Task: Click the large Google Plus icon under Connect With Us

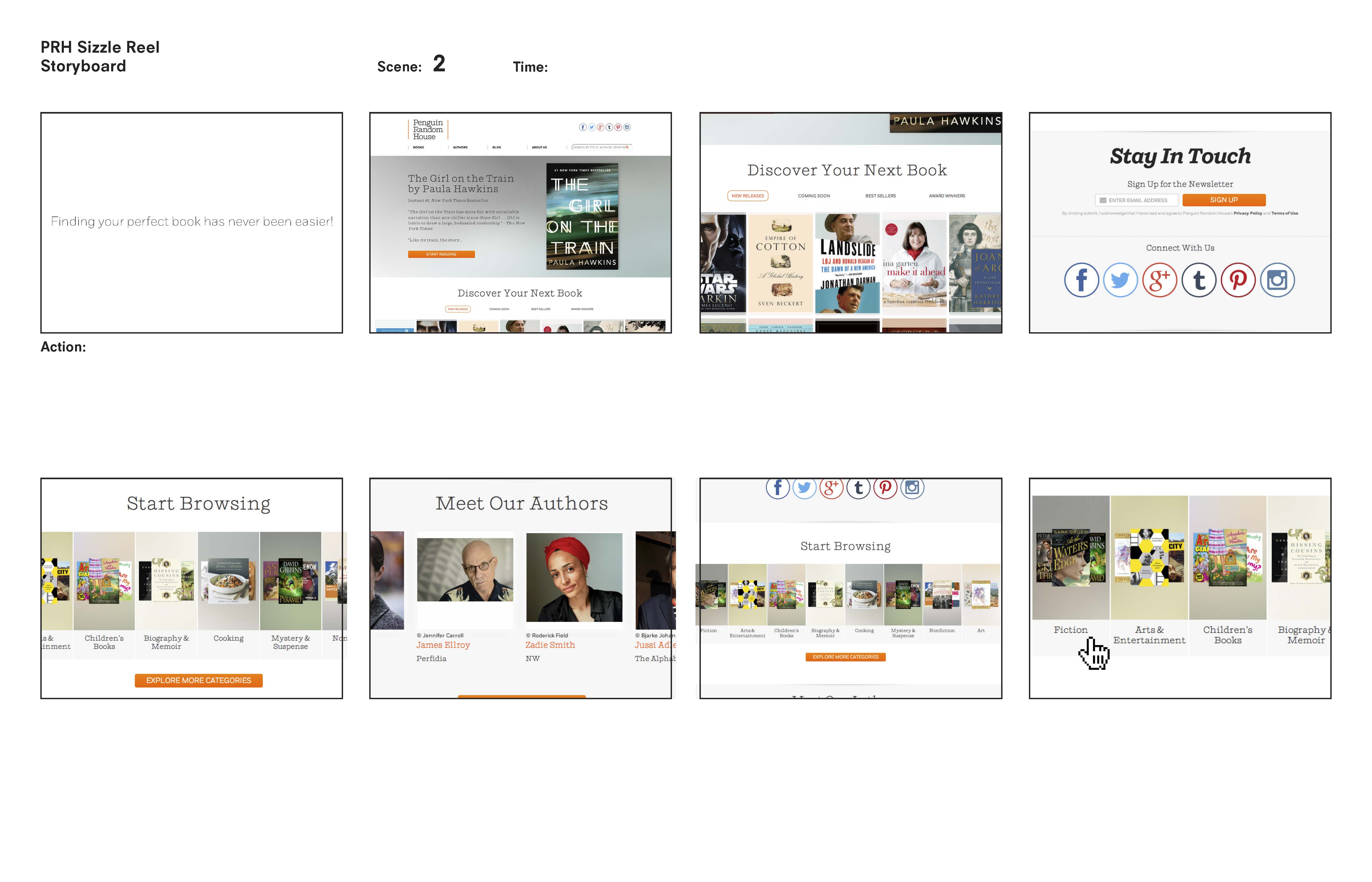Action: (x=1159, y=280)
